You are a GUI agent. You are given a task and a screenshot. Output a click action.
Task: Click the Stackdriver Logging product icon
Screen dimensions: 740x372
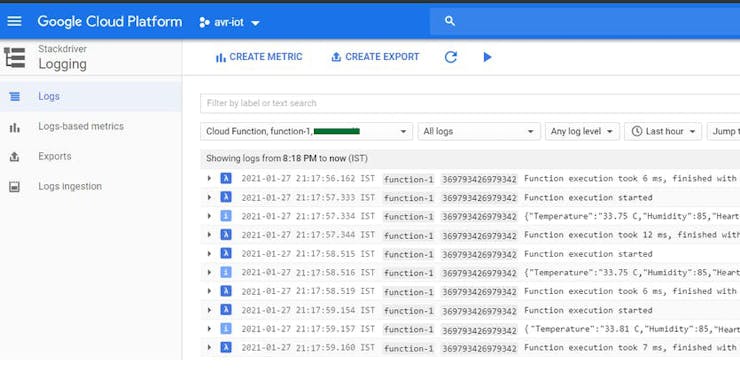tap(15, 58)
